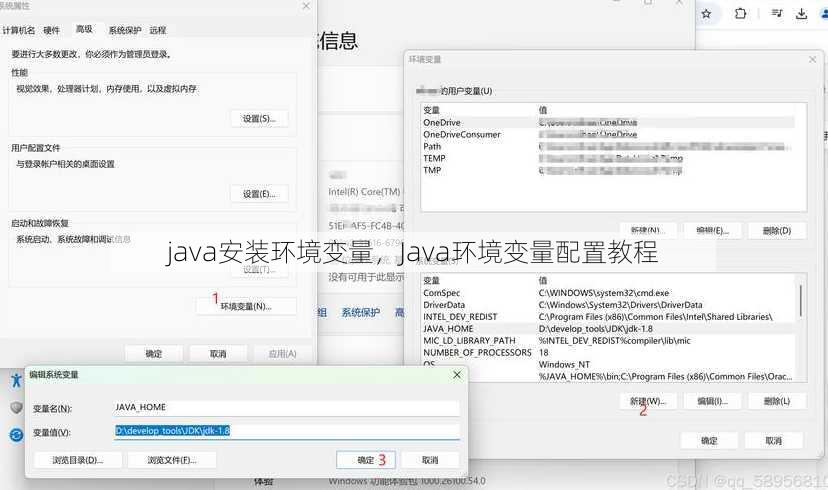Select the DriverData system variable row
Image resolution: width=828 pixels, height=490 pixels.
point(608,305)
